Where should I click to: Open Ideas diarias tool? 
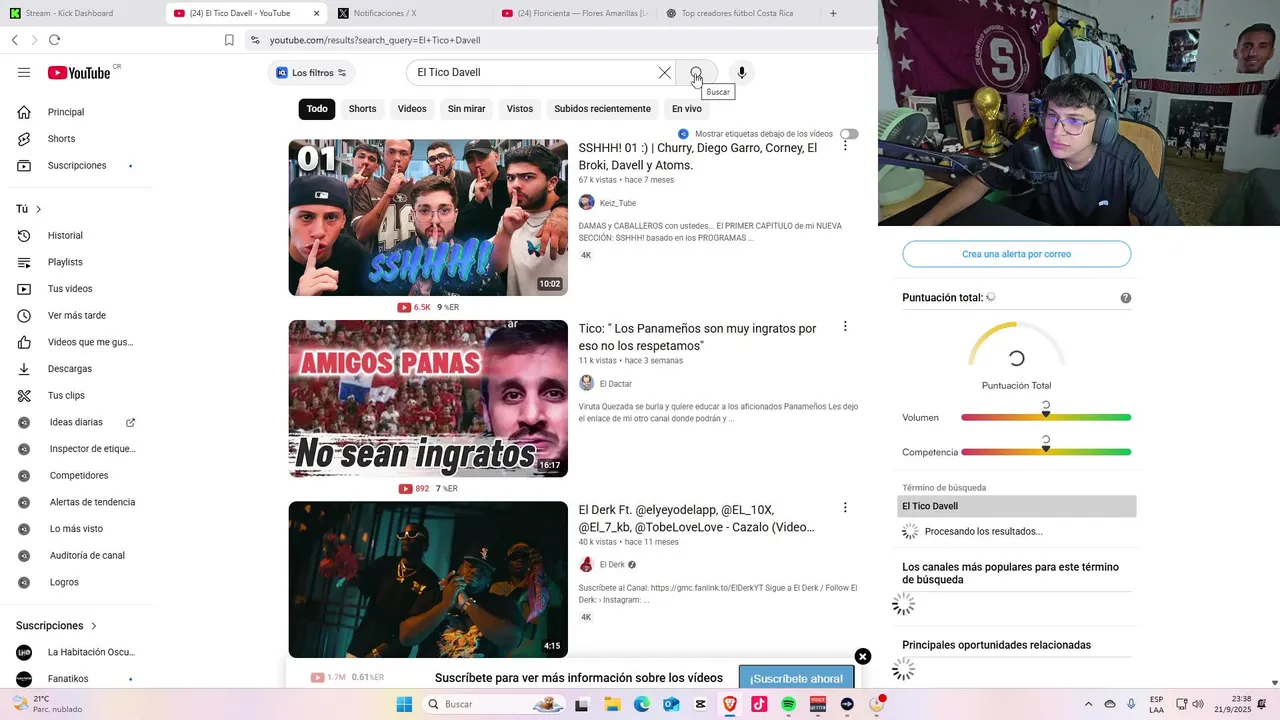point(76,422)
